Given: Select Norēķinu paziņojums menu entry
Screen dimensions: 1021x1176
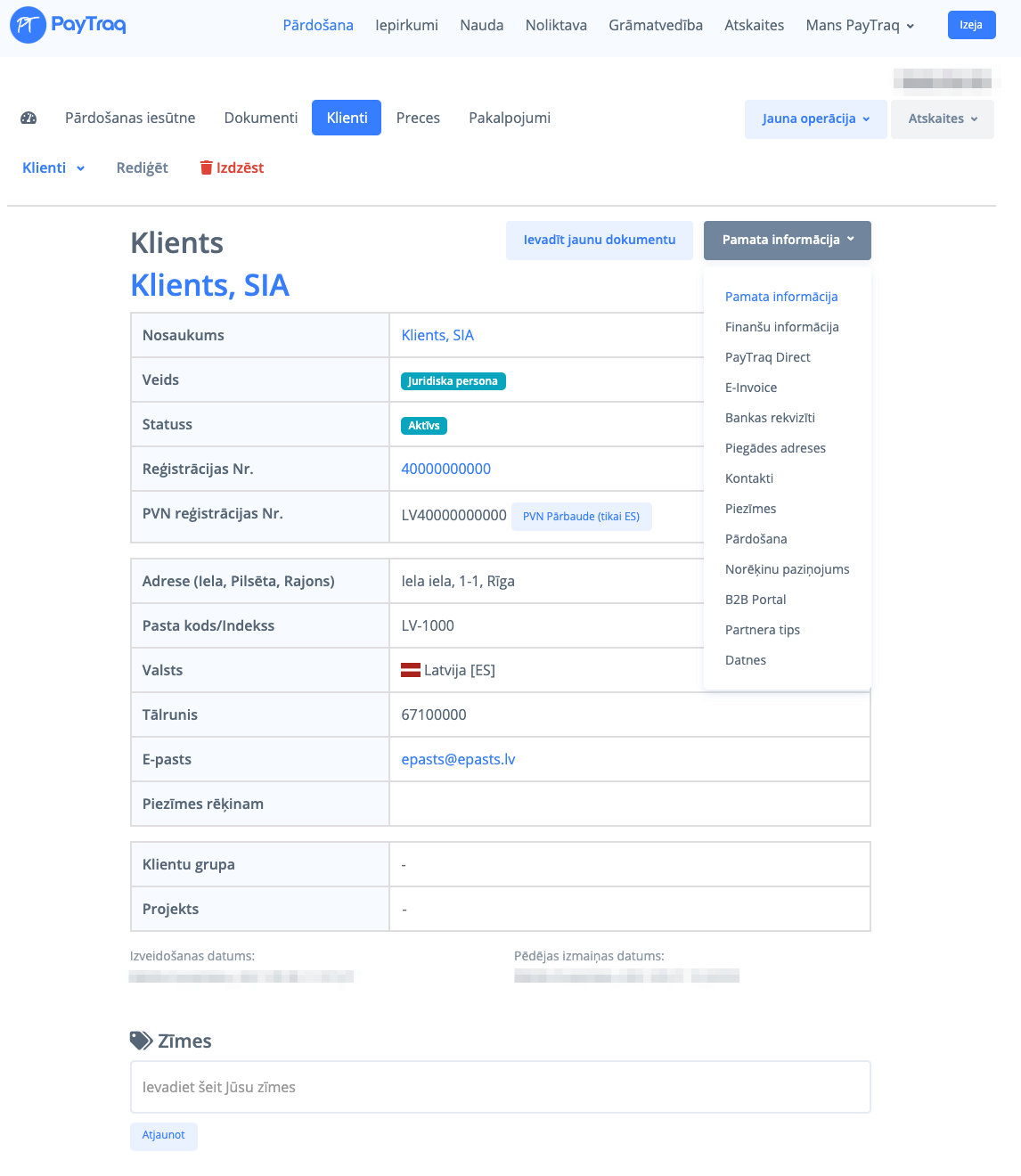Looking at the screenshot, I should tap(788, 569).
